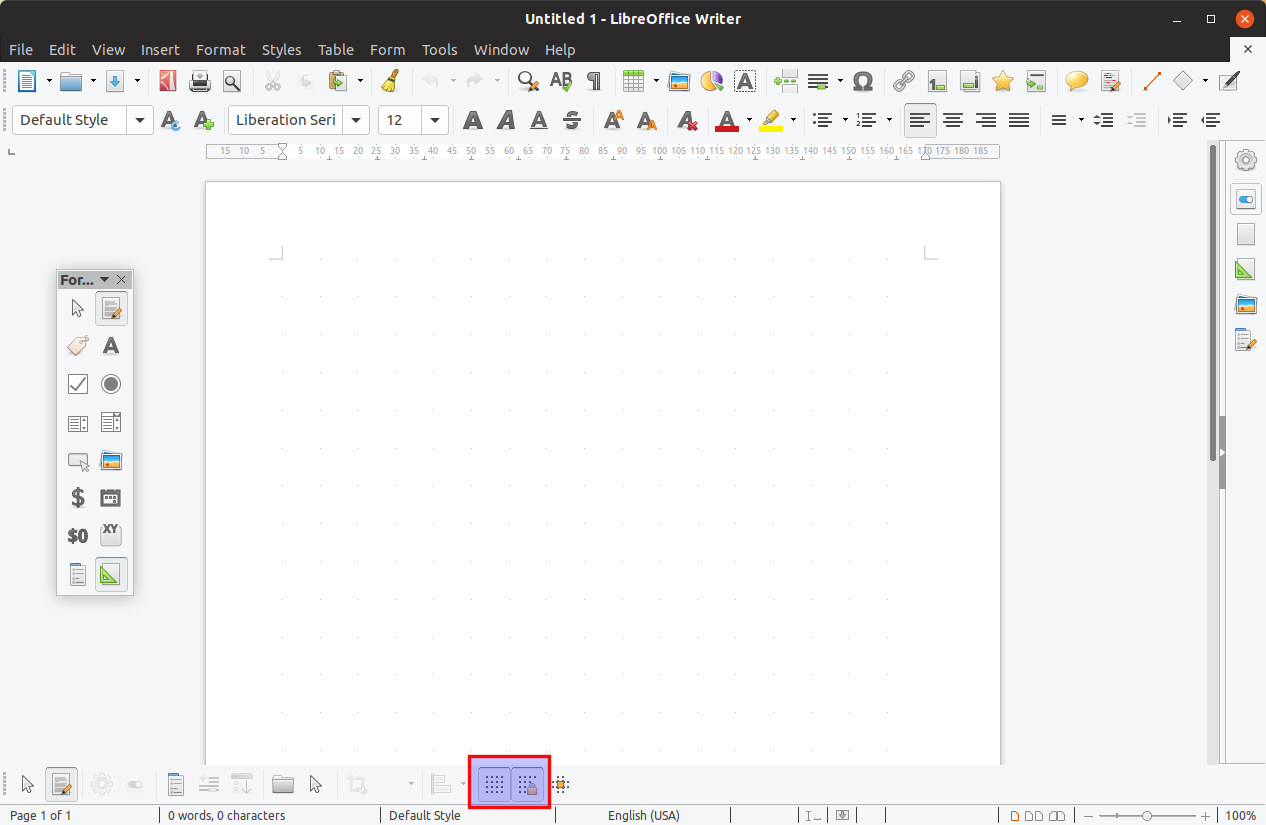
Task: Click the Clone Formatting paintbrush icon
Action: pyautogui.click(x=391, y=81)
